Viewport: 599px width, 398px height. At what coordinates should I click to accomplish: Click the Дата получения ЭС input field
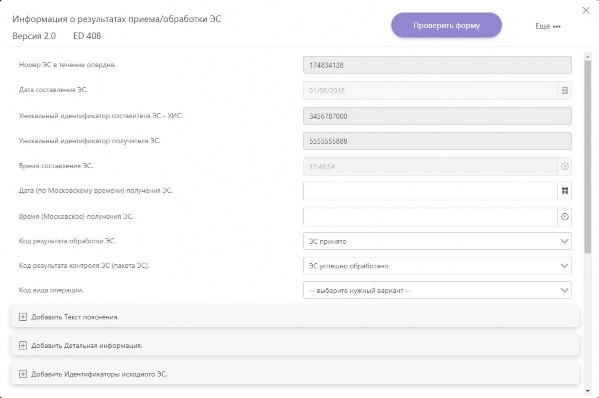pos(430,191)
